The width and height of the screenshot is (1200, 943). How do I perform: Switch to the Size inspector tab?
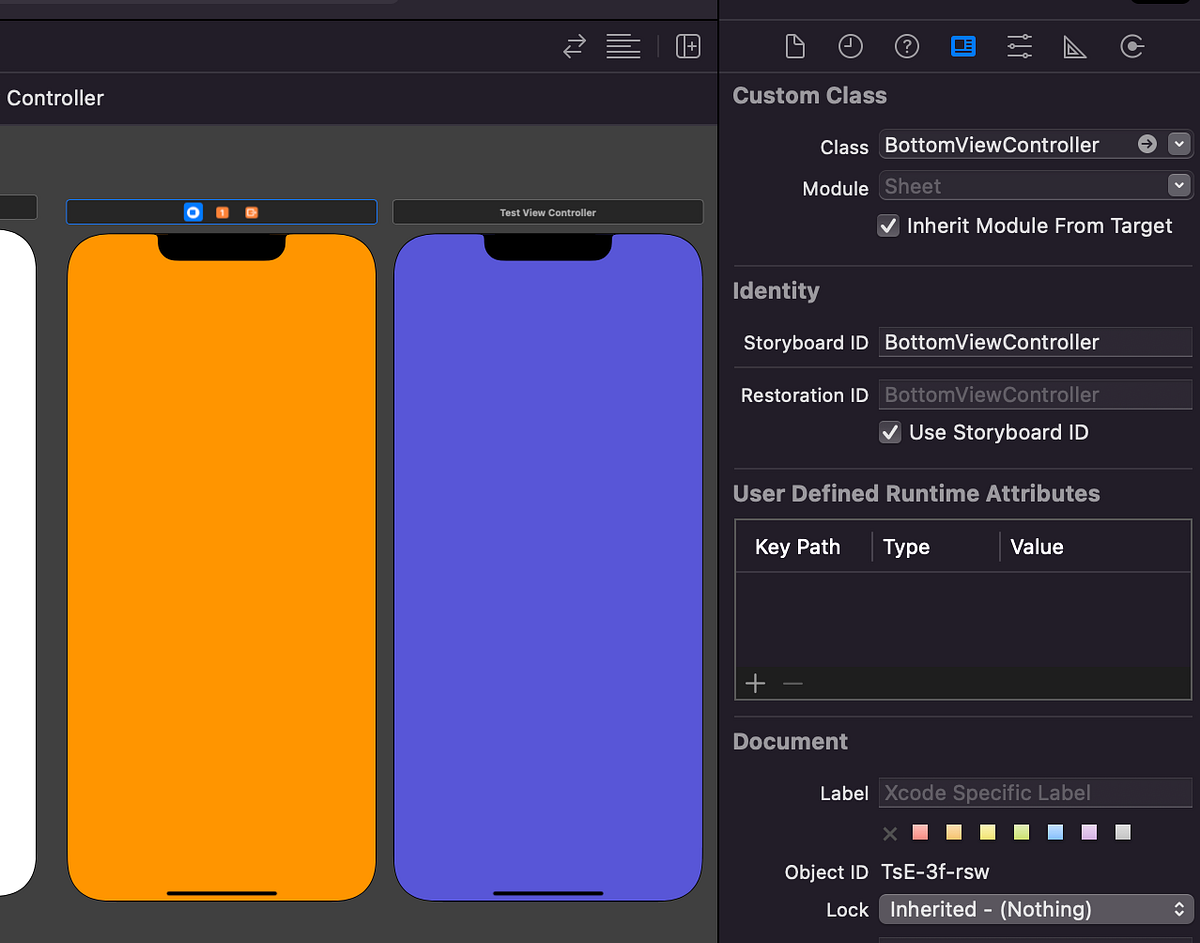pos(1075,46)
